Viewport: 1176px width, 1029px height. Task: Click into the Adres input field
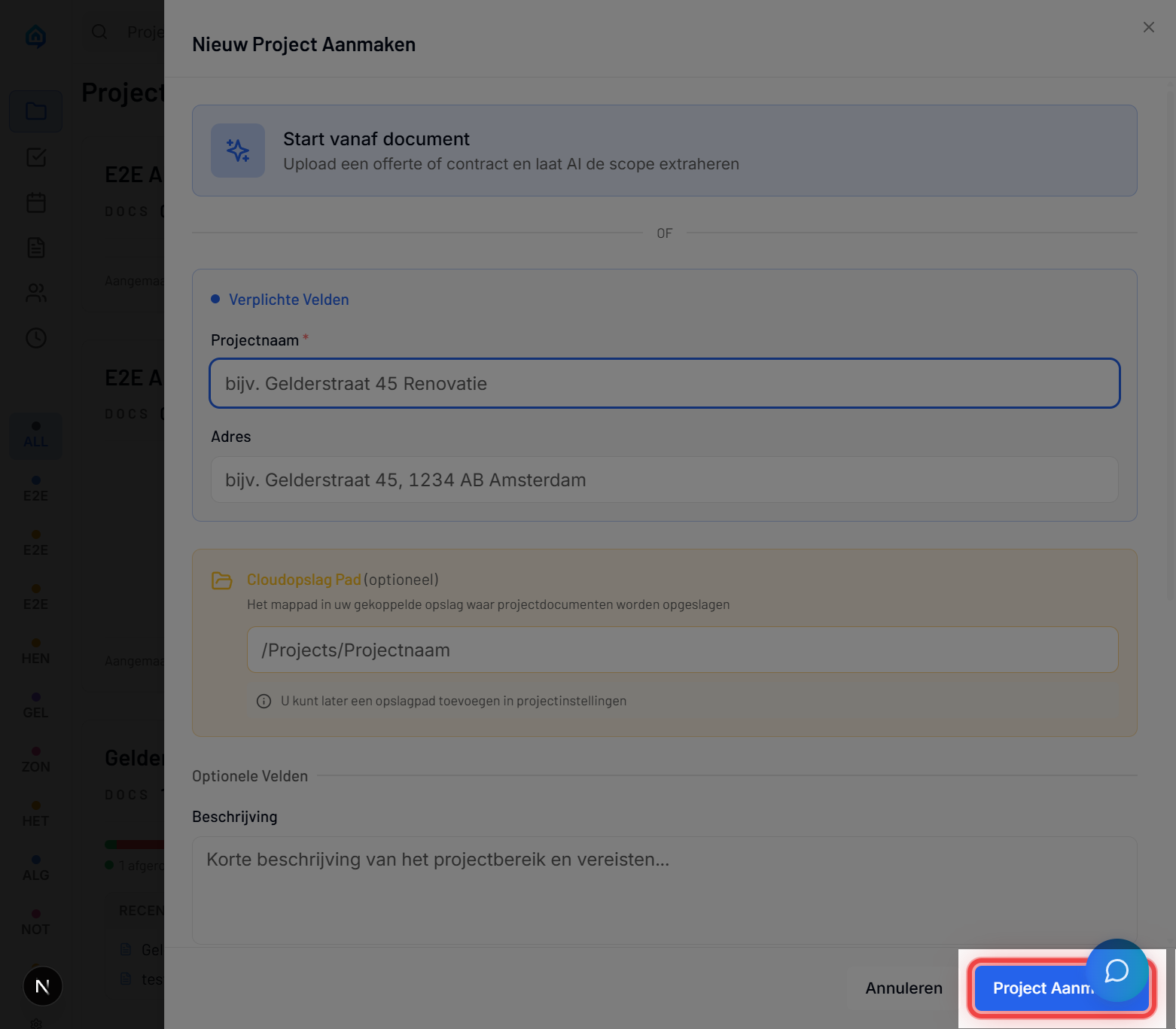click(x=664, y=479)
